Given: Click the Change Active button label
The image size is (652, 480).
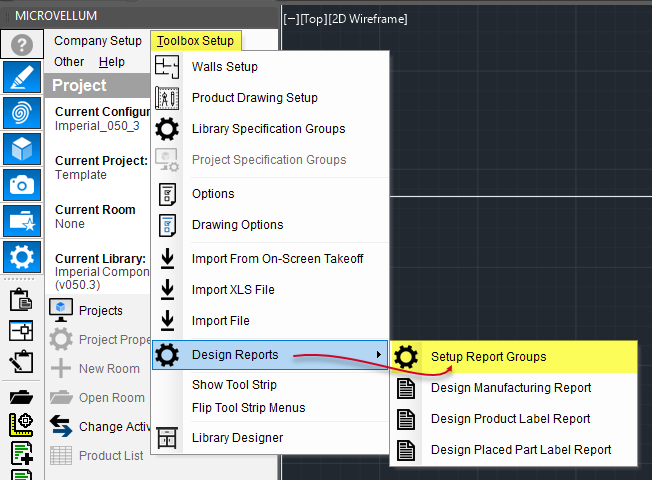Looking at the screenshot, I should [114, 427].
